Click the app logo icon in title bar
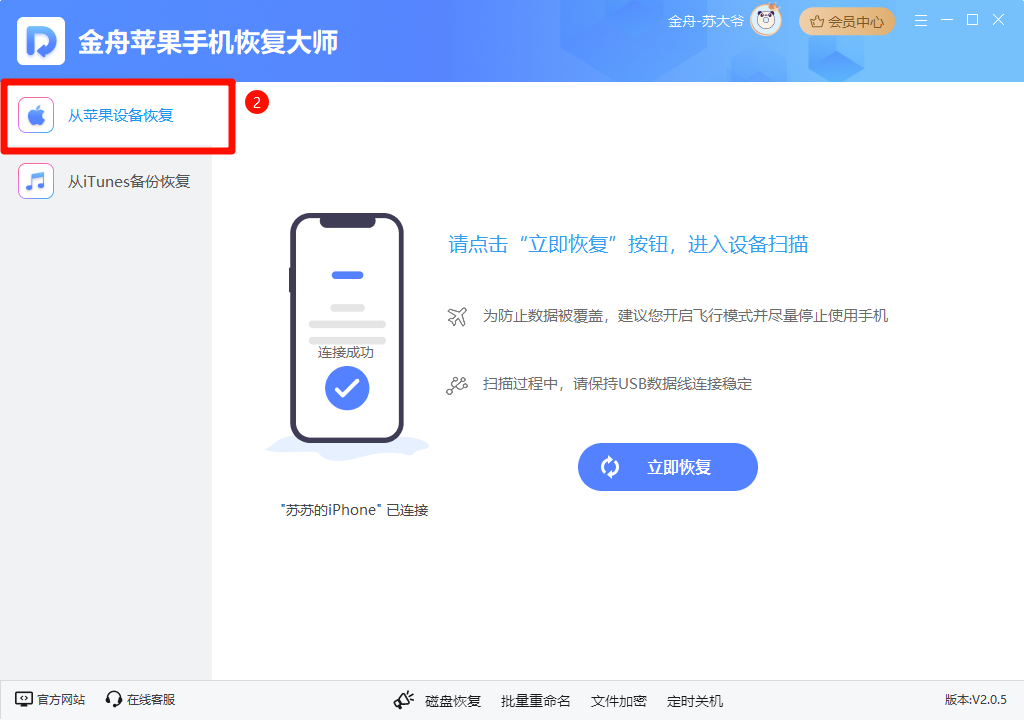 point(40,41)
